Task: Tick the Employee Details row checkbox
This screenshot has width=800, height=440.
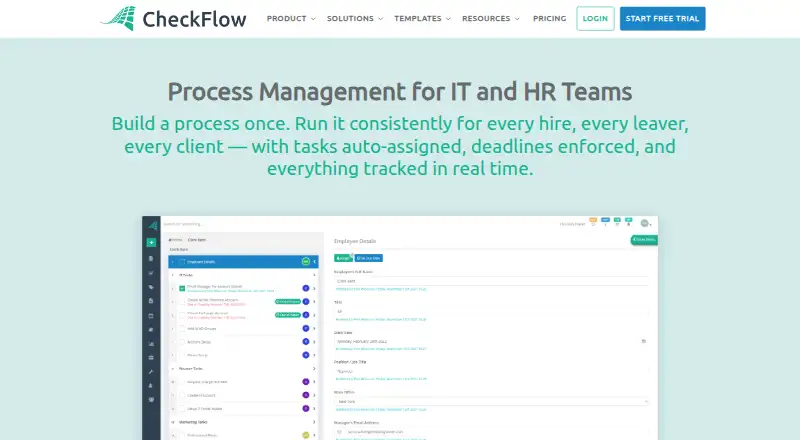Action: [x=182, y=262]
